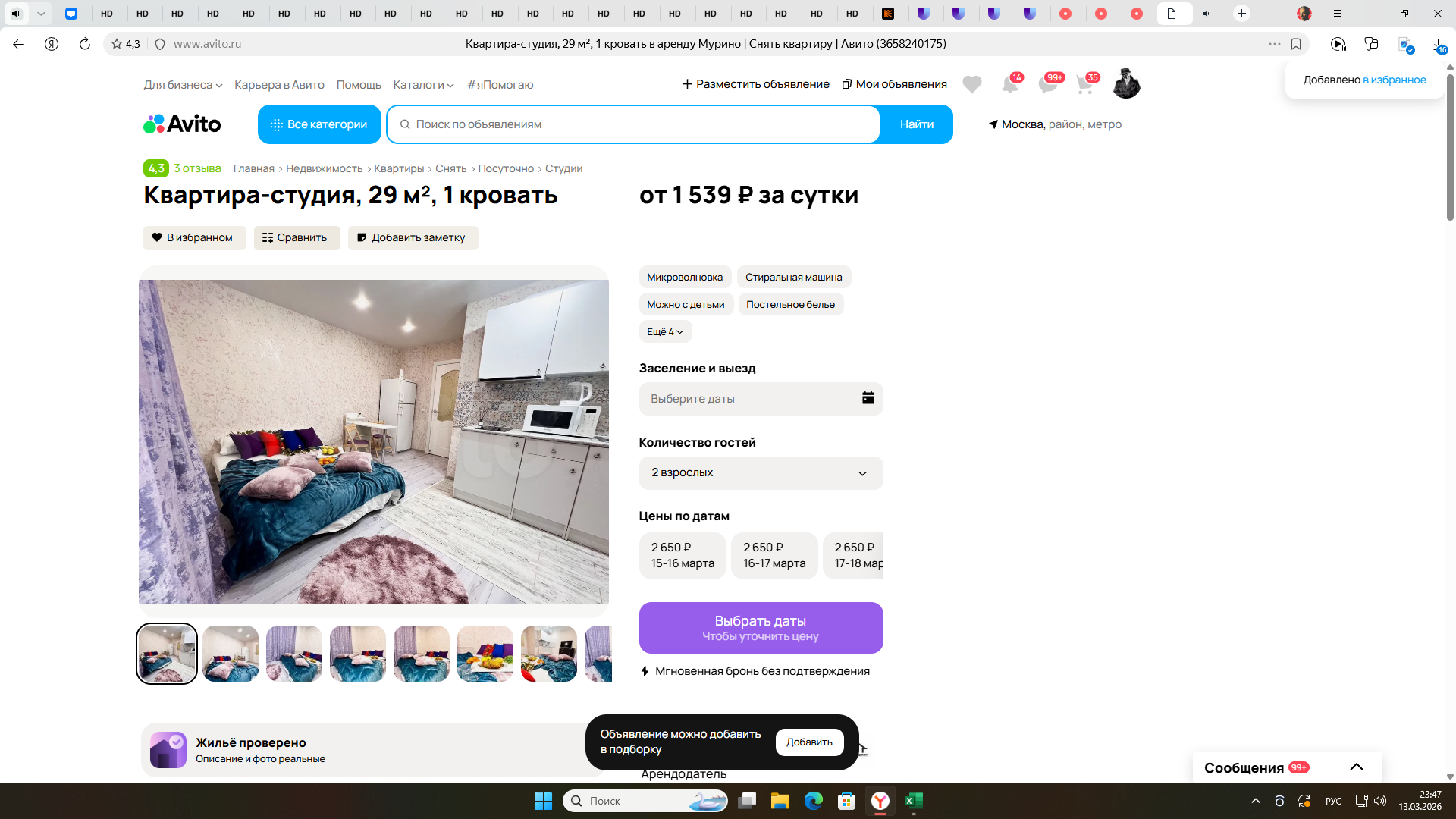
Task: Toggle Сравнить compare button
Action: point(297,237)
